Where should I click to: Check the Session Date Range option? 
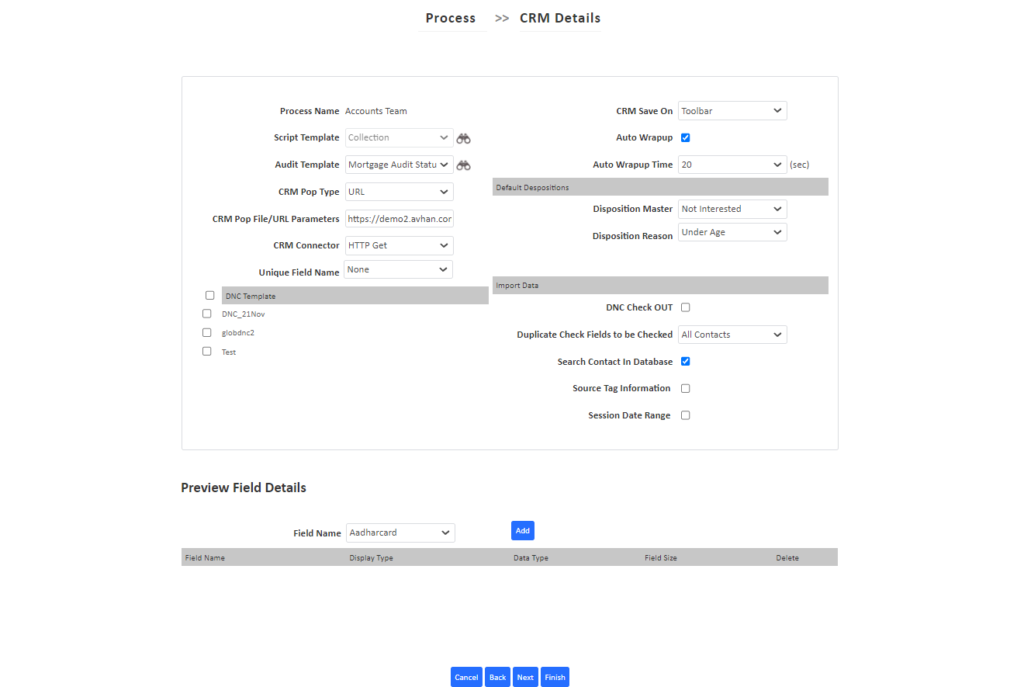coord(685,415)
